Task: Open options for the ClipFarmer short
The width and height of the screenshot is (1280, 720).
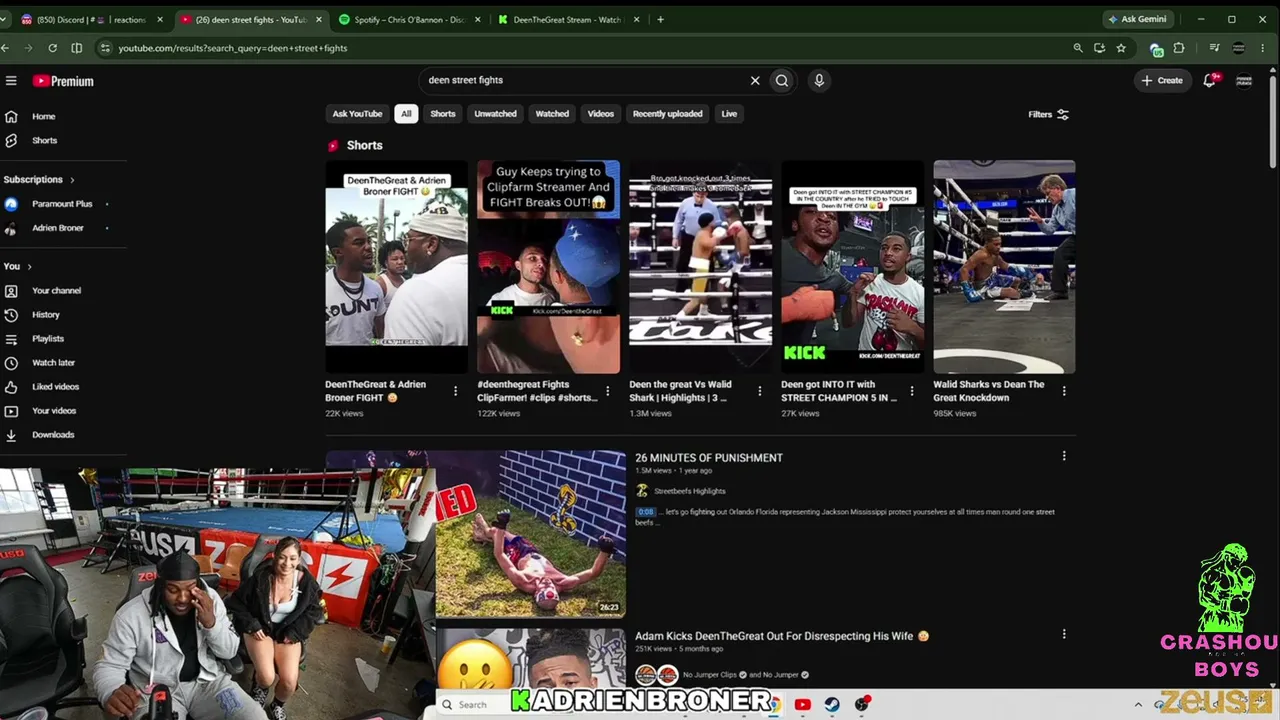Action: 608,391
